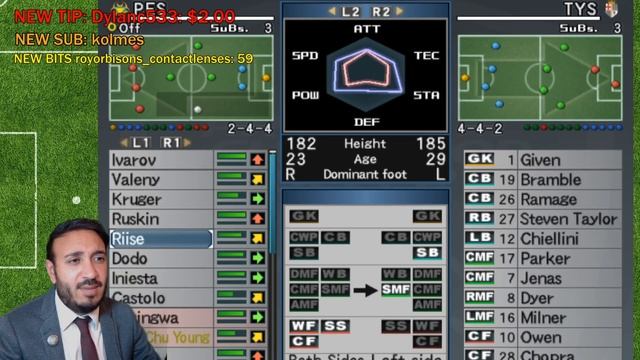This screenshot has width=640, height=360.
Task: Click Milner's LMF position badge
Action: coord(480,317)
